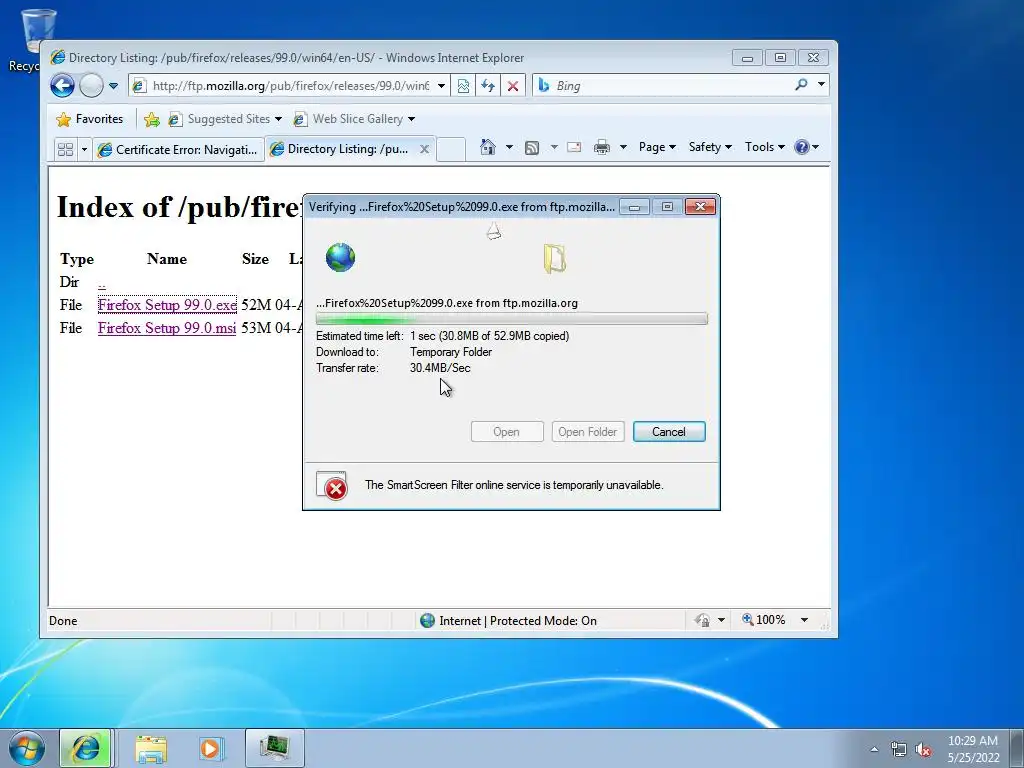Click the Refresh page icon
The width and height of the screenshot is (1024, 768).
(x=488, y=86)
